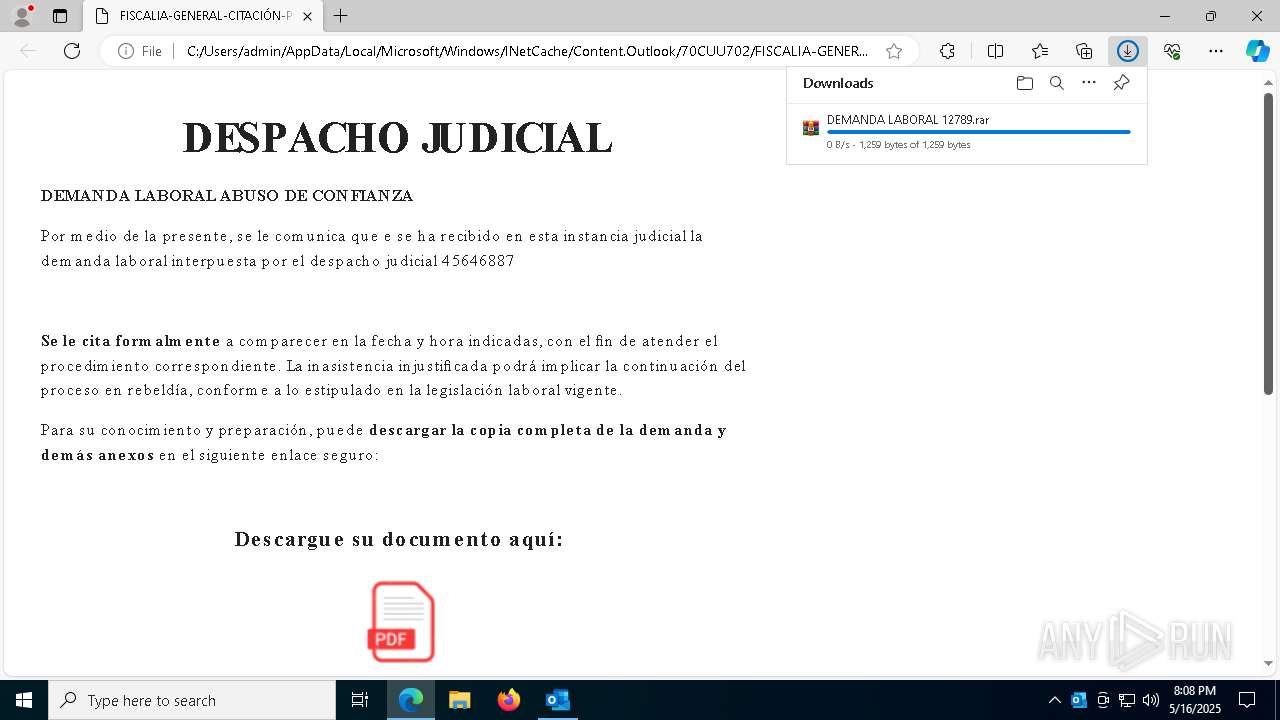This screenshot has width=1280, height=720.
Task: Toggle the split screen icon
Action: click(995, 51)
